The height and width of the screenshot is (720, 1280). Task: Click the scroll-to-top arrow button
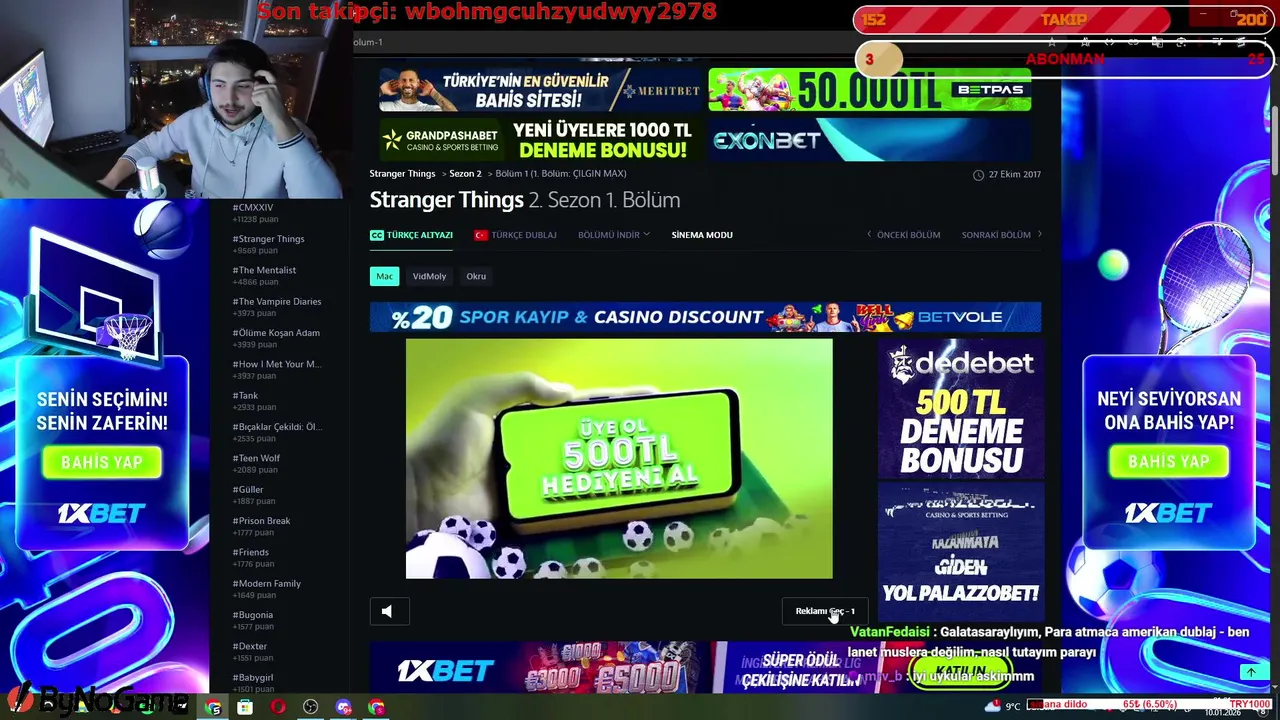(1250, 673)
